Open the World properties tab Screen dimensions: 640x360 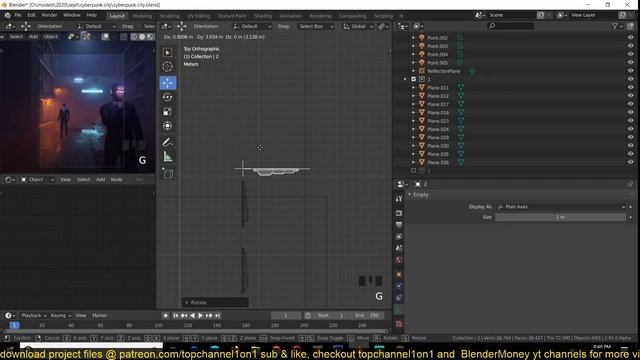(x=399, y=260)
